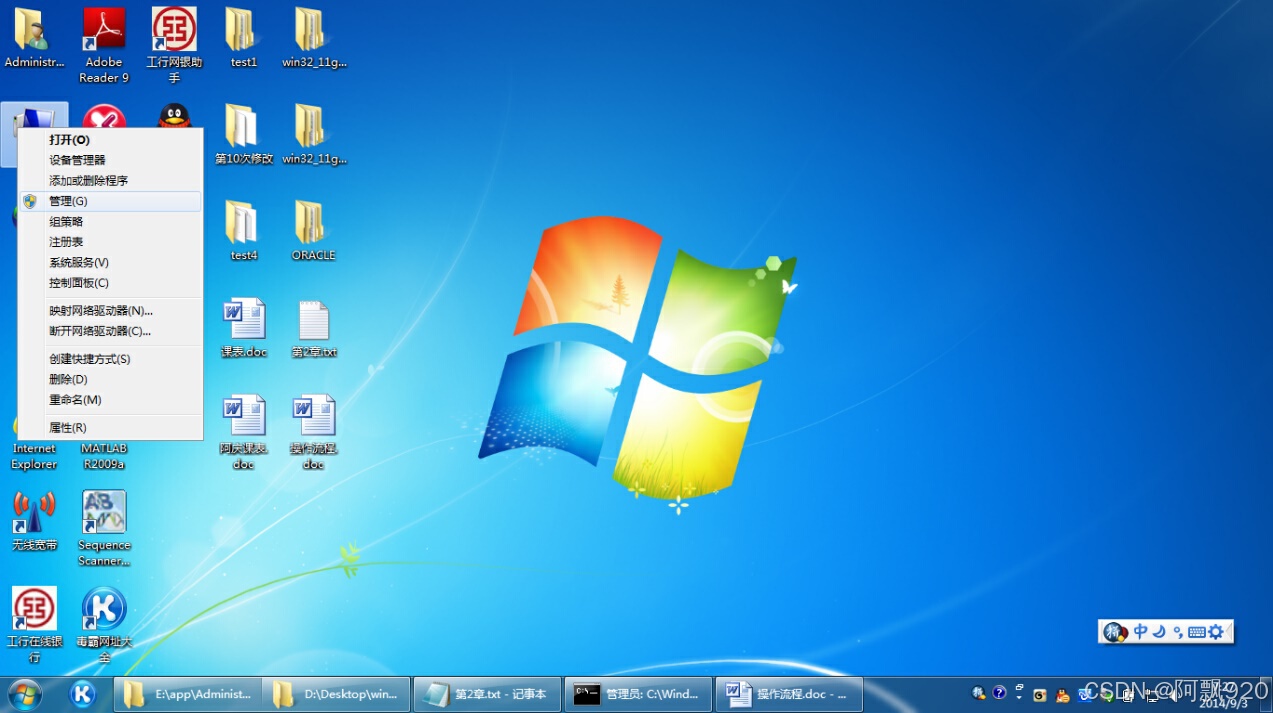Viewport: 1273px width, 713px height.
Task: Choose 设备管理器 in context menu
Action: 111,160
